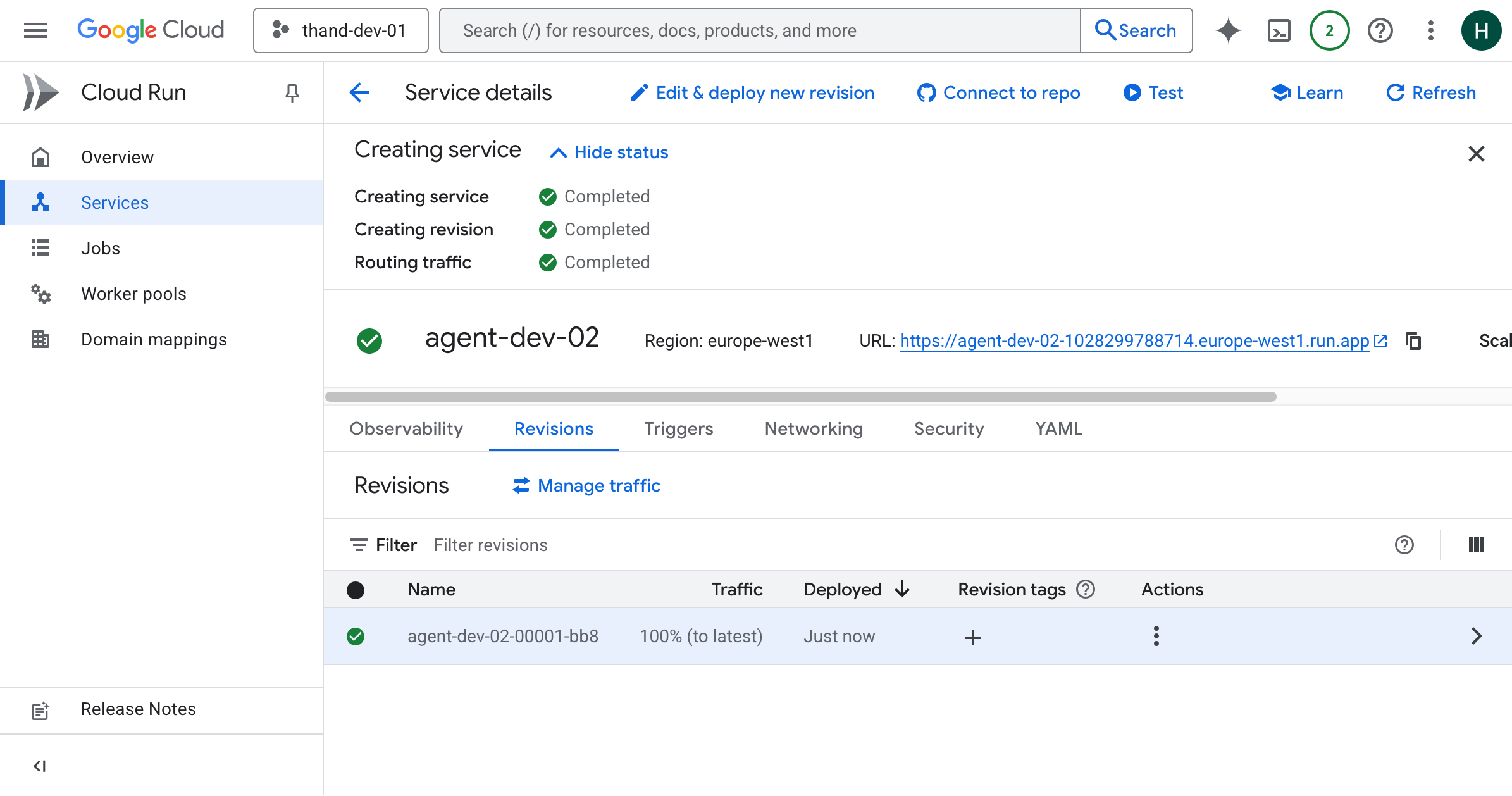Open the YAML tab
1512x796 pixels.
point(1058,429)
